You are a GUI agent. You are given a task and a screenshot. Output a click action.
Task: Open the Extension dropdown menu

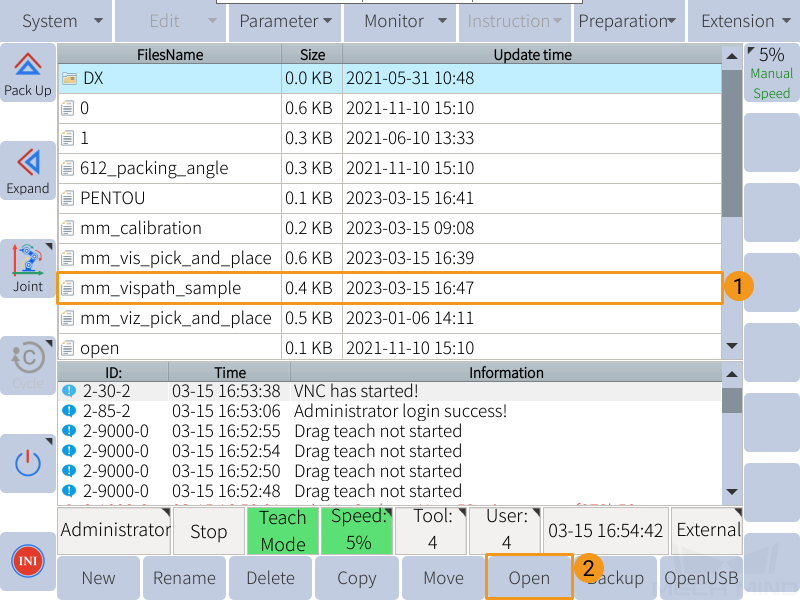click(x=744, y=21)
